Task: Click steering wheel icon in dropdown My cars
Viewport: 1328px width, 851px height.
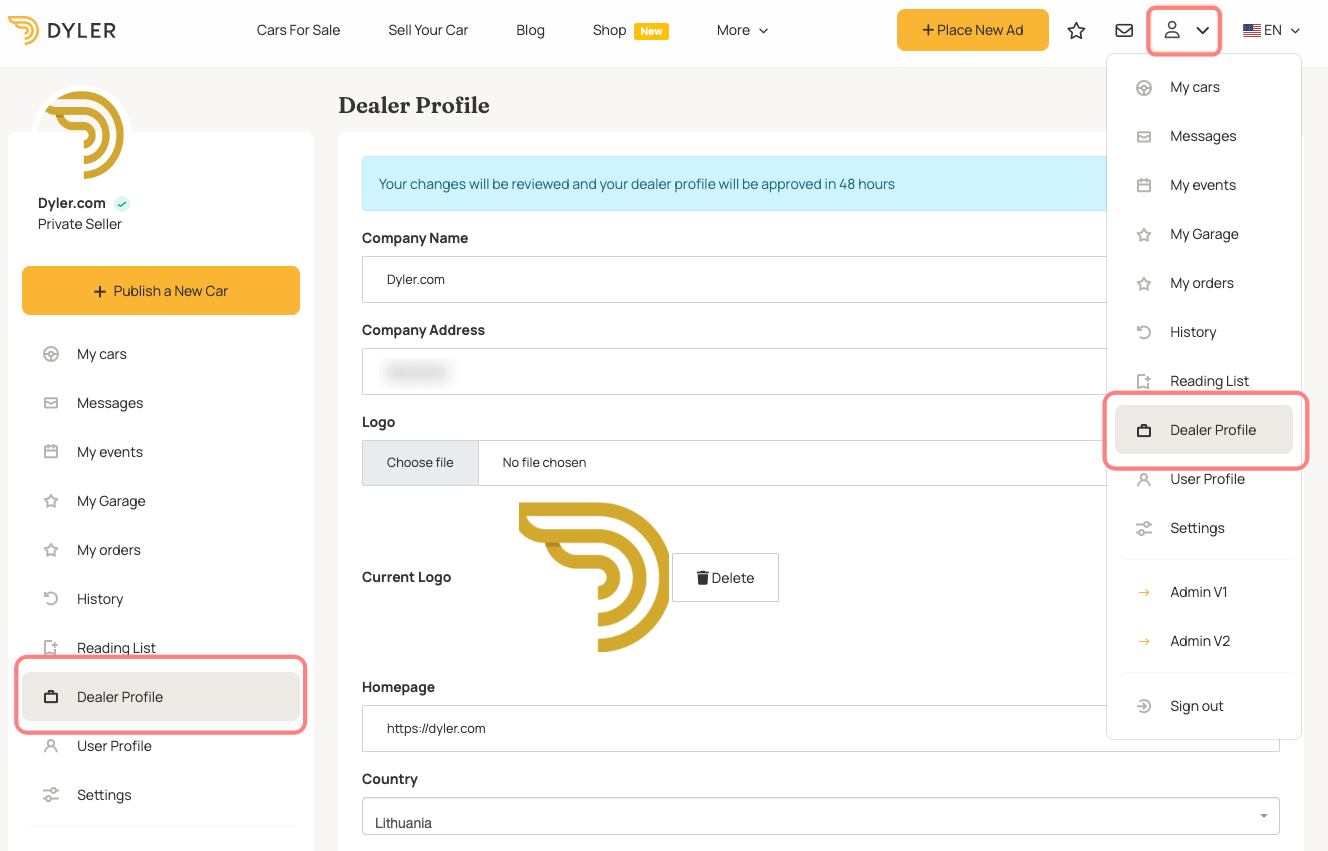Action: click(1144, 87)
